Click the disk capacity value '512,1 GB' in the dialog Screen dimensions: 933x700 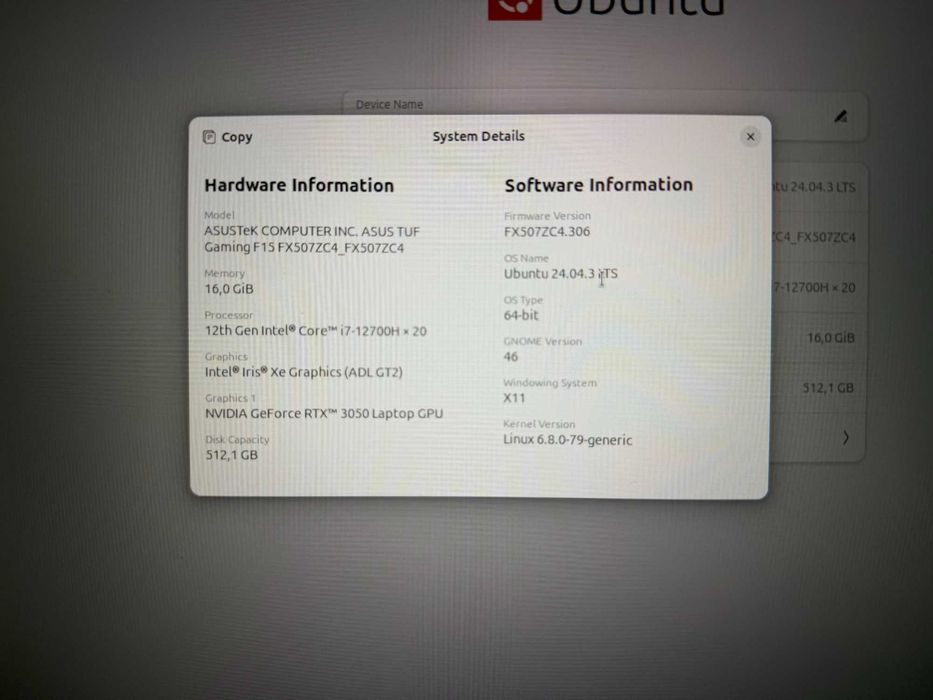[231, 455]
